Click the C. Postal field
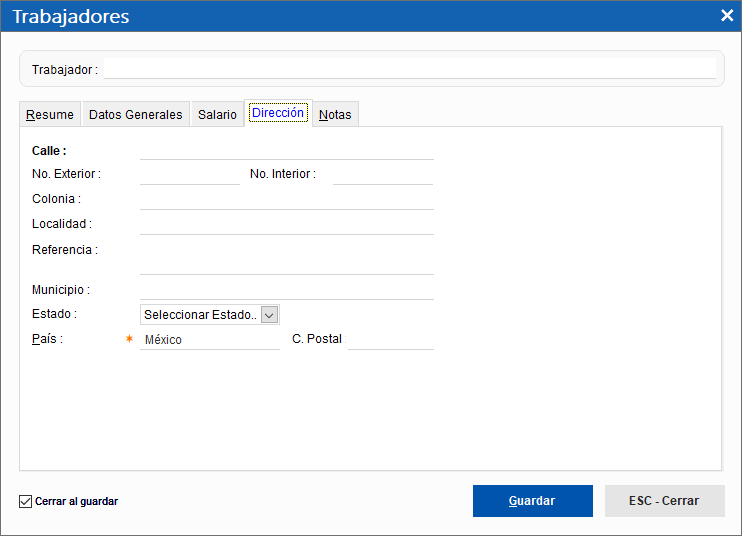Screen dimensions: 742x536 tap(391, 339)
